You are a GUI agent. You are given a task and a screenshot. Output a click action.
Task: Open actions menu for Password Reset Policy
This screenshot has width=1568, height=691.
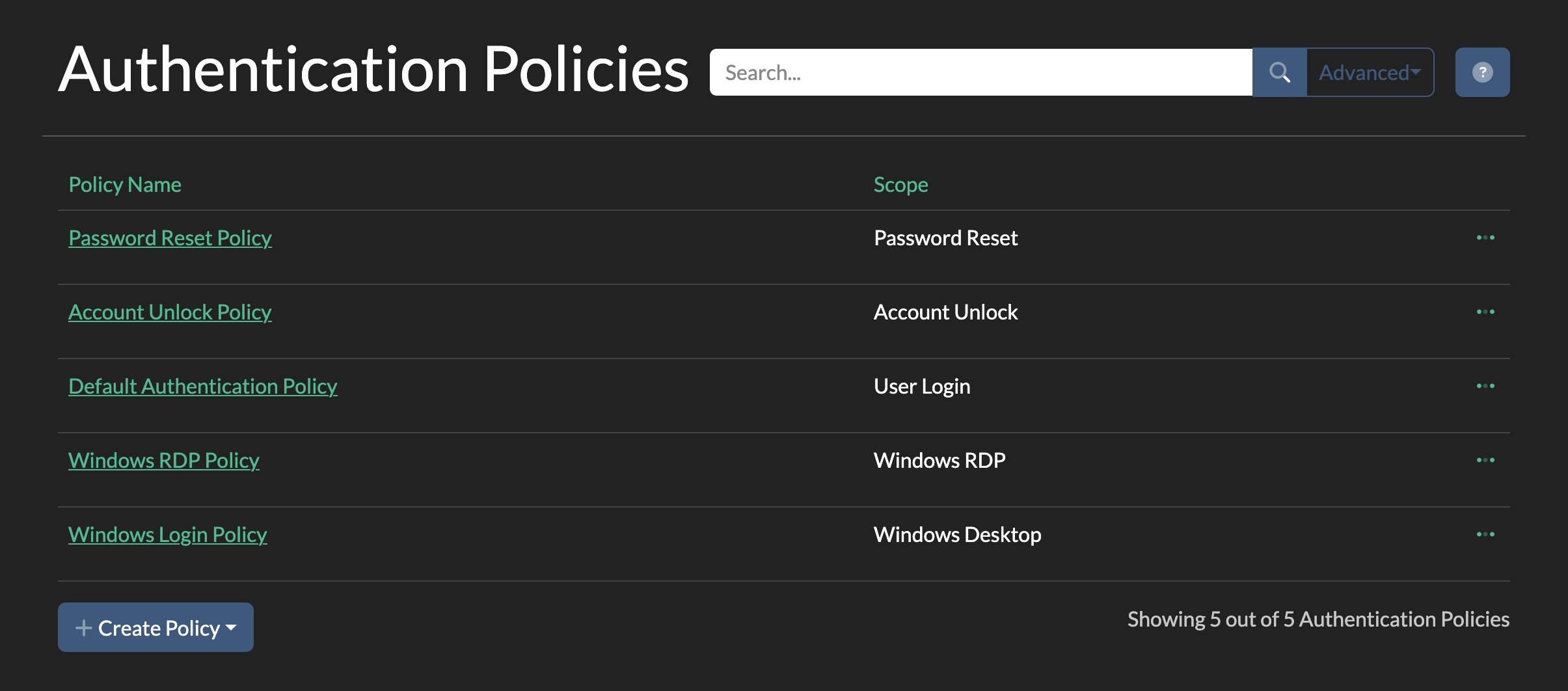click(1485, 237)
